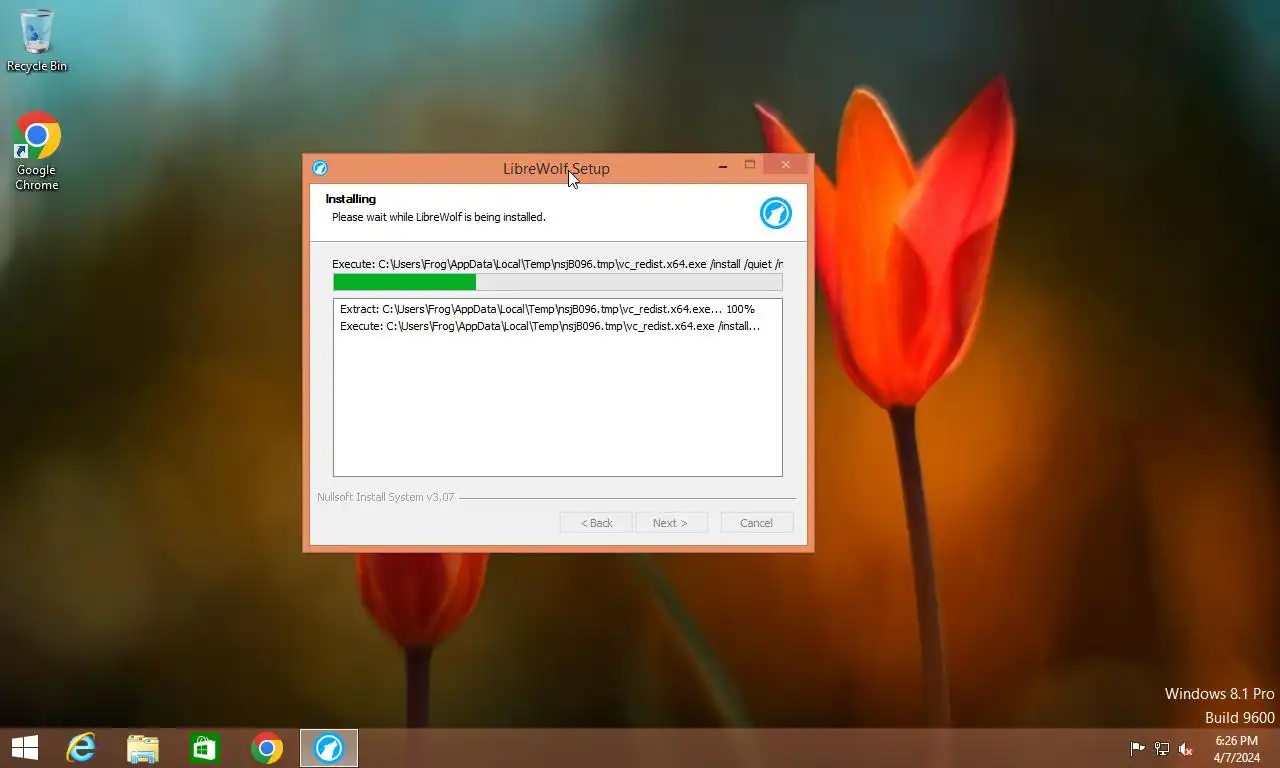Click the muted volume tray icon
Viewport: 1280px width, 768px height.
[x=1186, y=749]
